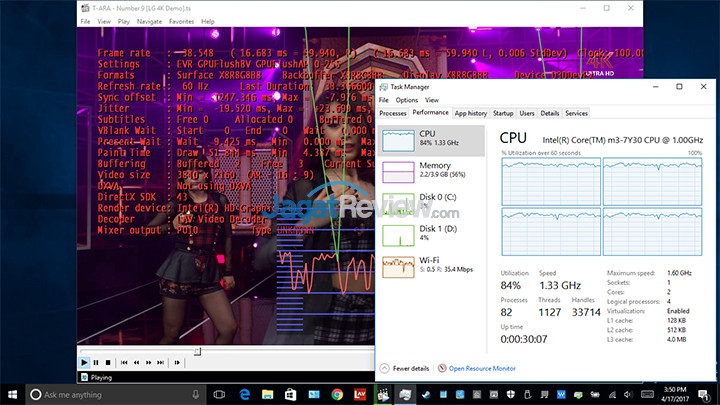Open Task Manager View menu
This screenshot has width=720, height=405.
(432, 100)
